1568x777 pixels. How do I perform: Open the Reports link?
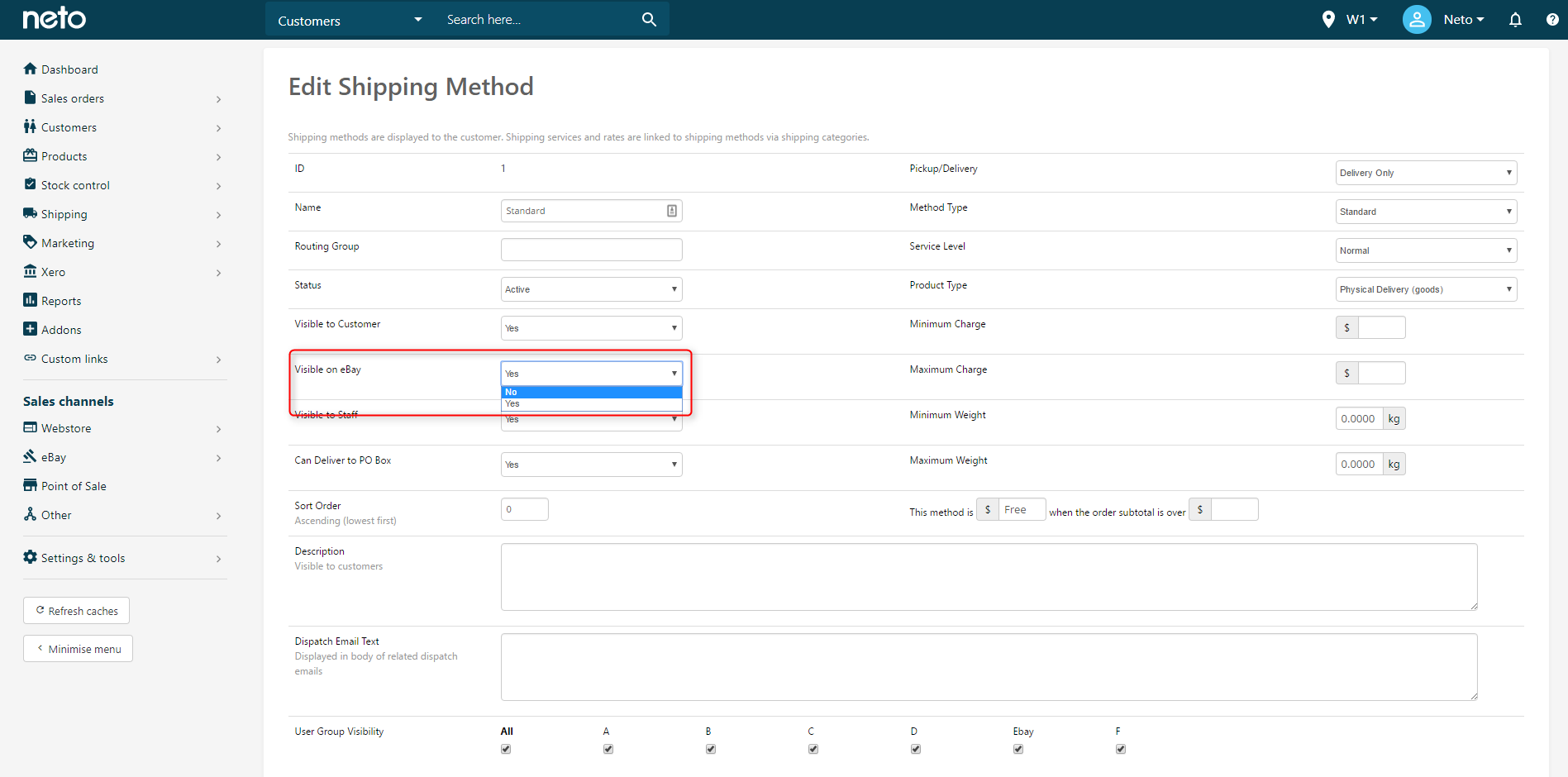pyautogui.click(x=61, y=301)
